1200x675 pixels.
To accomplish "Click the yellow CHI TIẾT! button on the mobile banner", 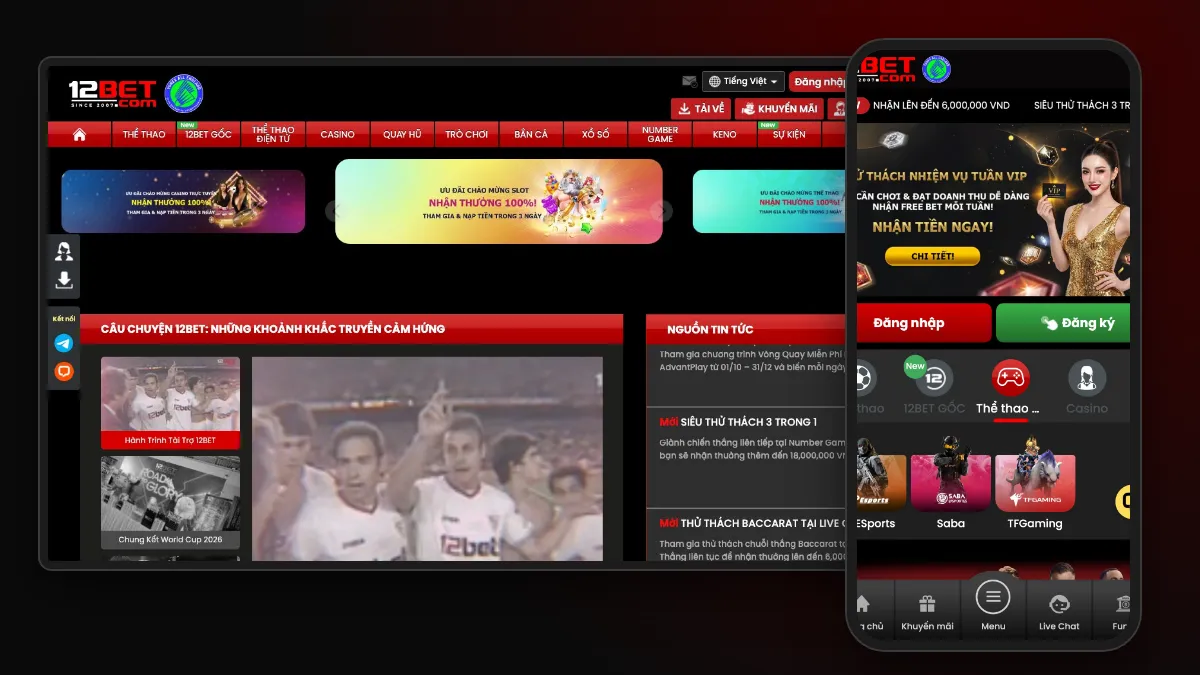I will [932, 257].
